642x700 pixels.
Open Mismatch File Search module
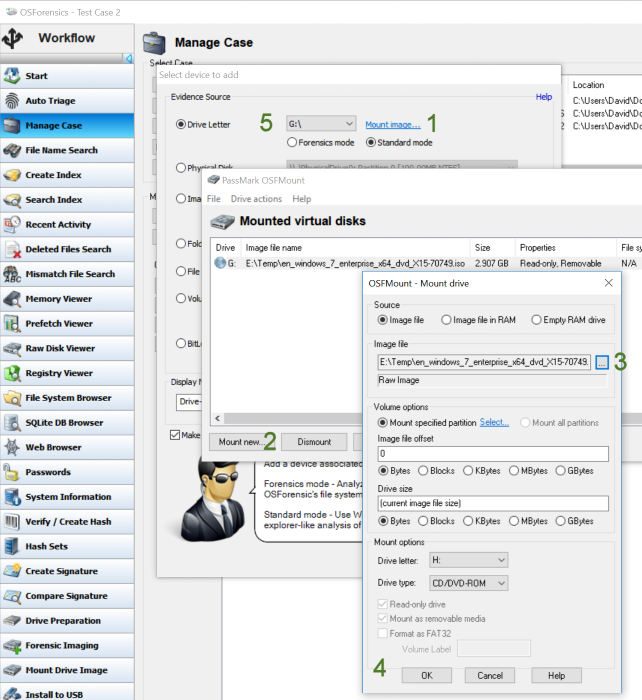pyautogui.click(x=67, y=274)
